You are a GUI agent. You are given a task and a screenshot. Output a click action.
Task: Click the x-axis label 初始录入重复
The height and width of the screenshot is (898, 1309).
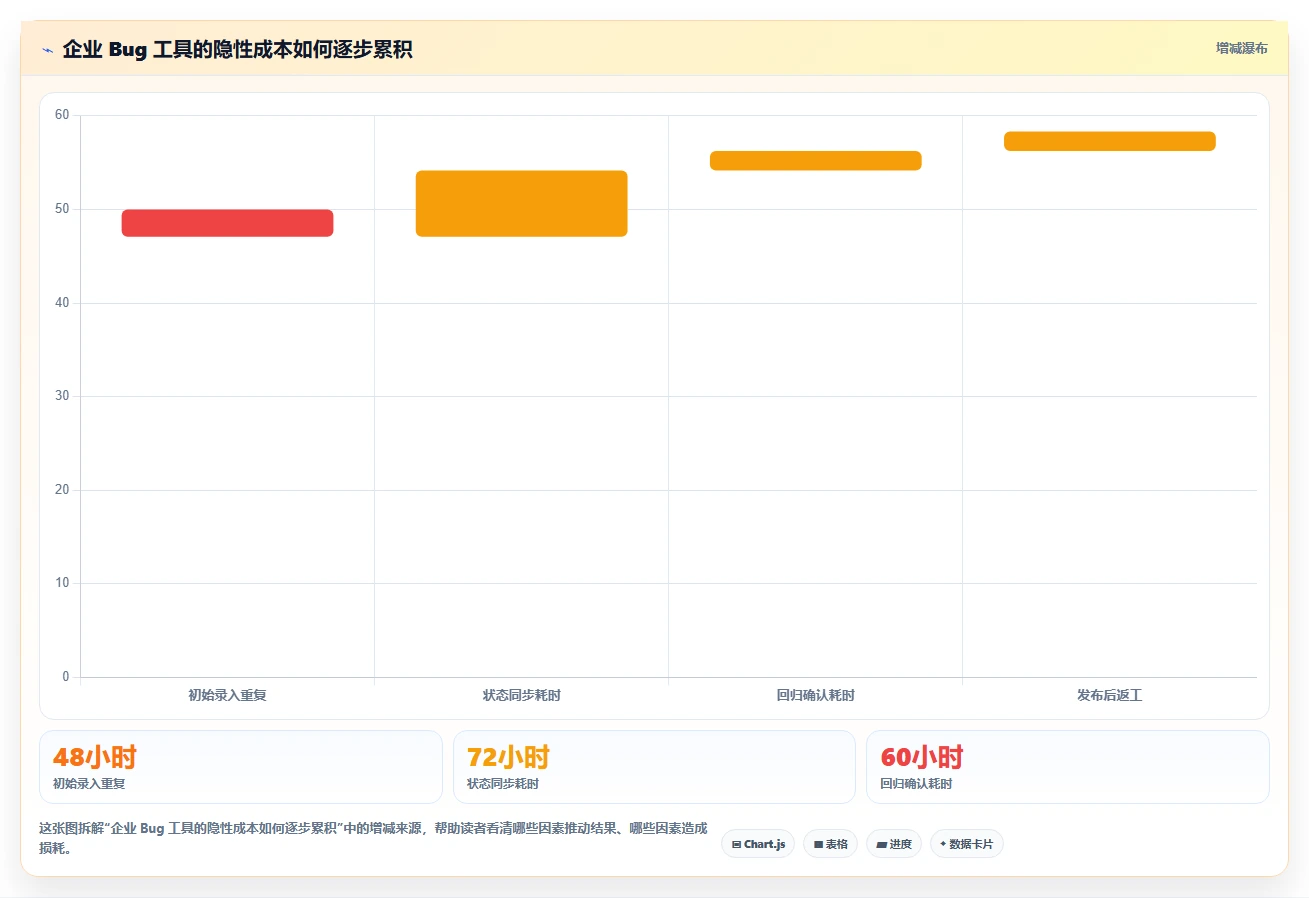[x=227, y=695]
